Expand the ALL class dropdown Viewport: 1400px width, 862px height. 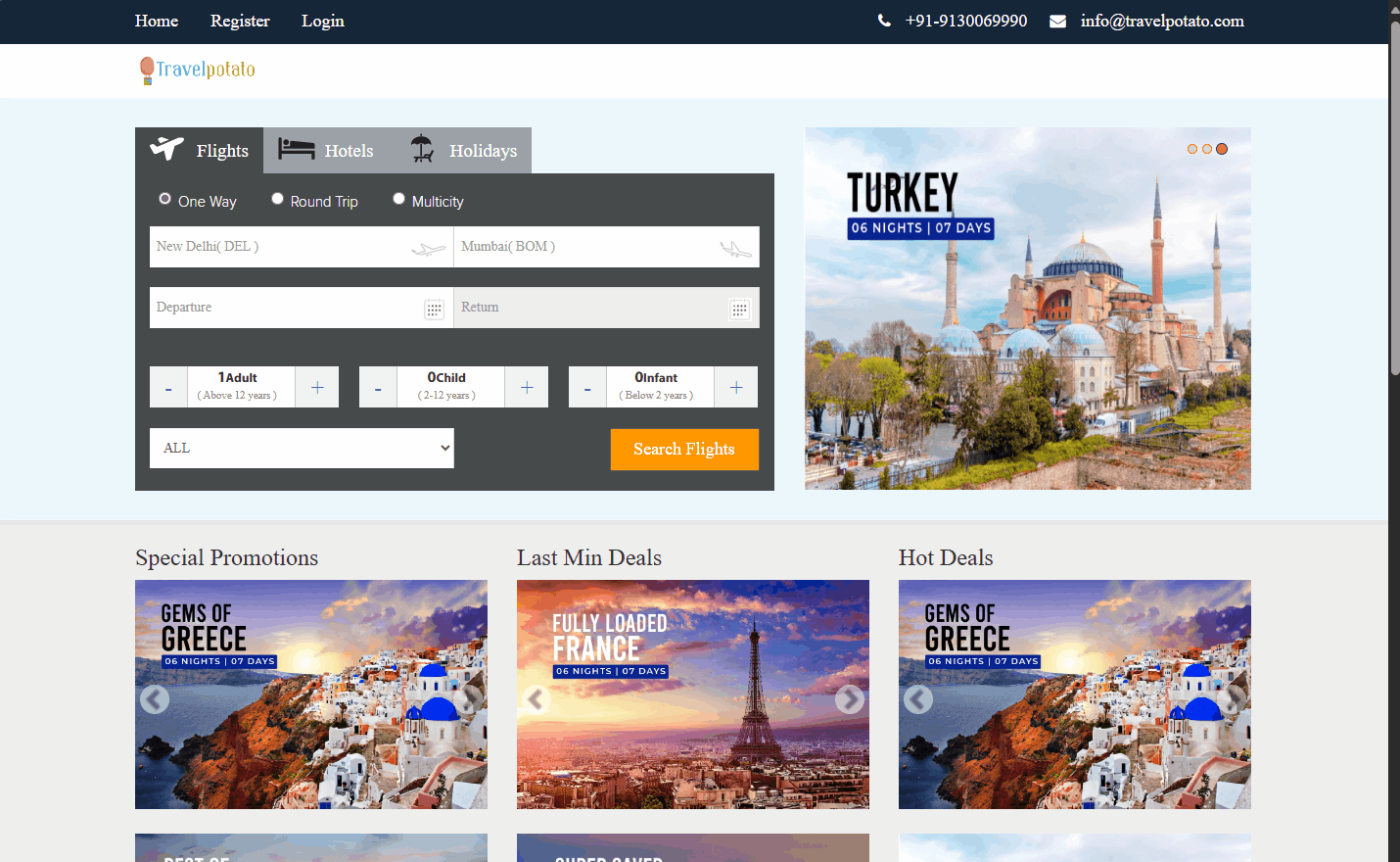pos(302,448)
